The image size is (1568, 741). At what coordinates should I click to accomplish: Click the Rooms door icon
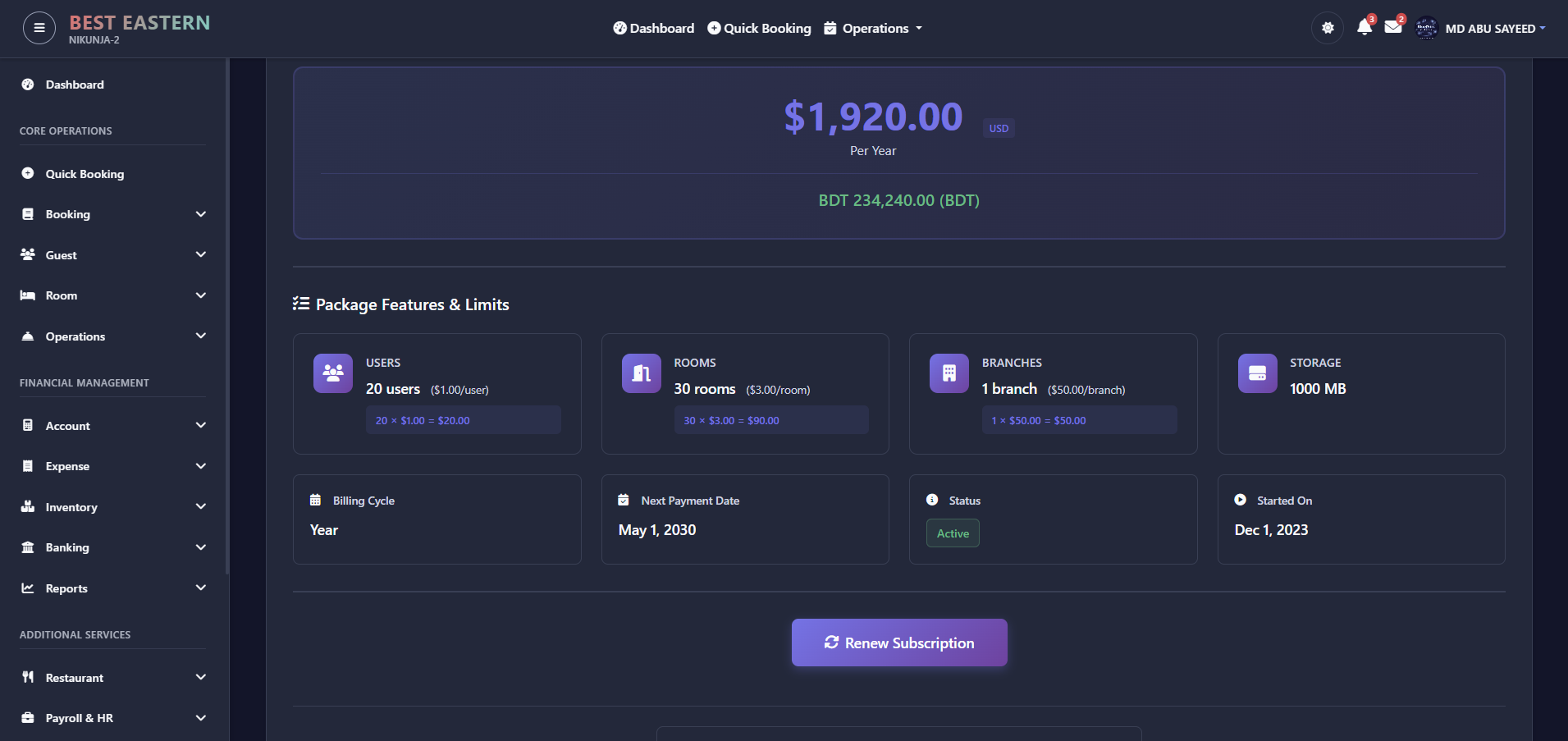point(641,373)
